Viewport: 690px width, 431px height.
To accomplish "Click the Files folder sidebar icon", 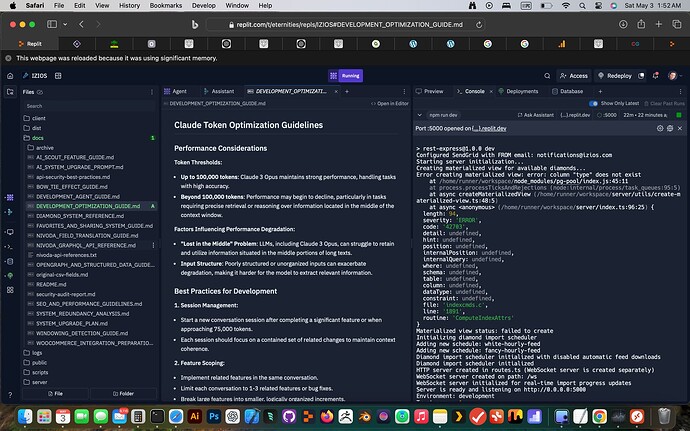I will 10,92.
